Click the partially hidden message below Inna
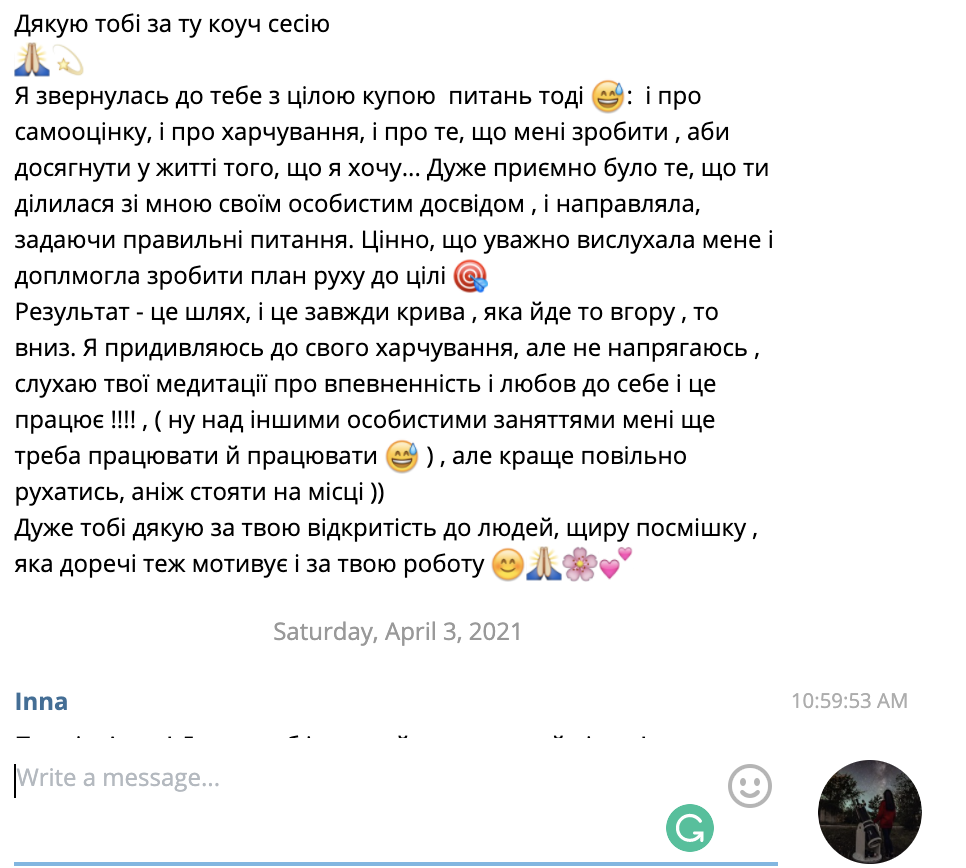The width and height of the screenshot is (966, 868). pos(333,736)
